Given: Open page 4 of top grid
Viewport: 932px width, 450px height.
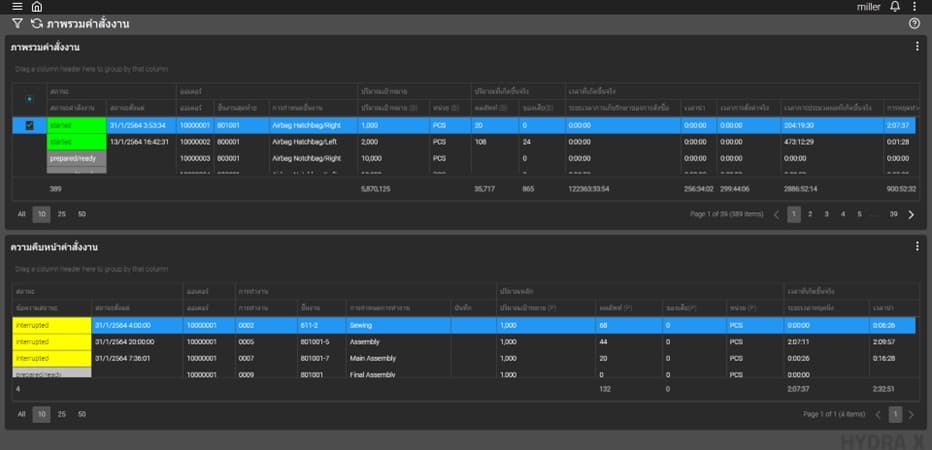Looking at the screenshot, I should pos(843,215).
